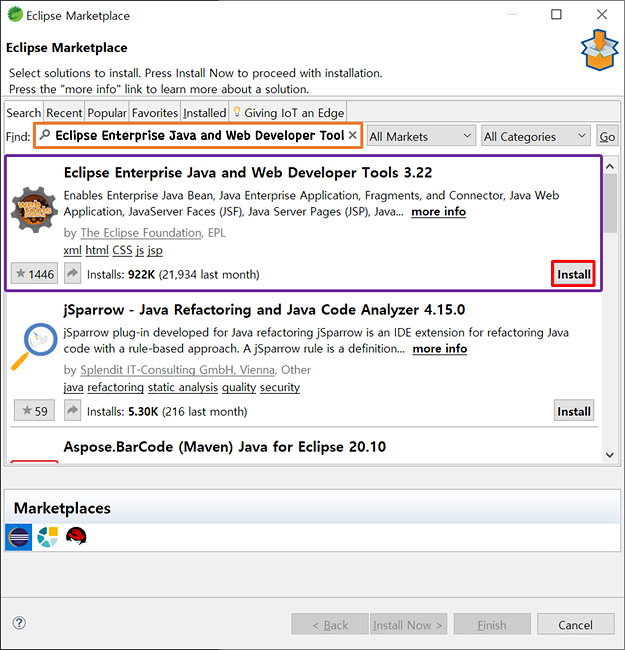Switch to the Installed tab

tap(205, 113)
